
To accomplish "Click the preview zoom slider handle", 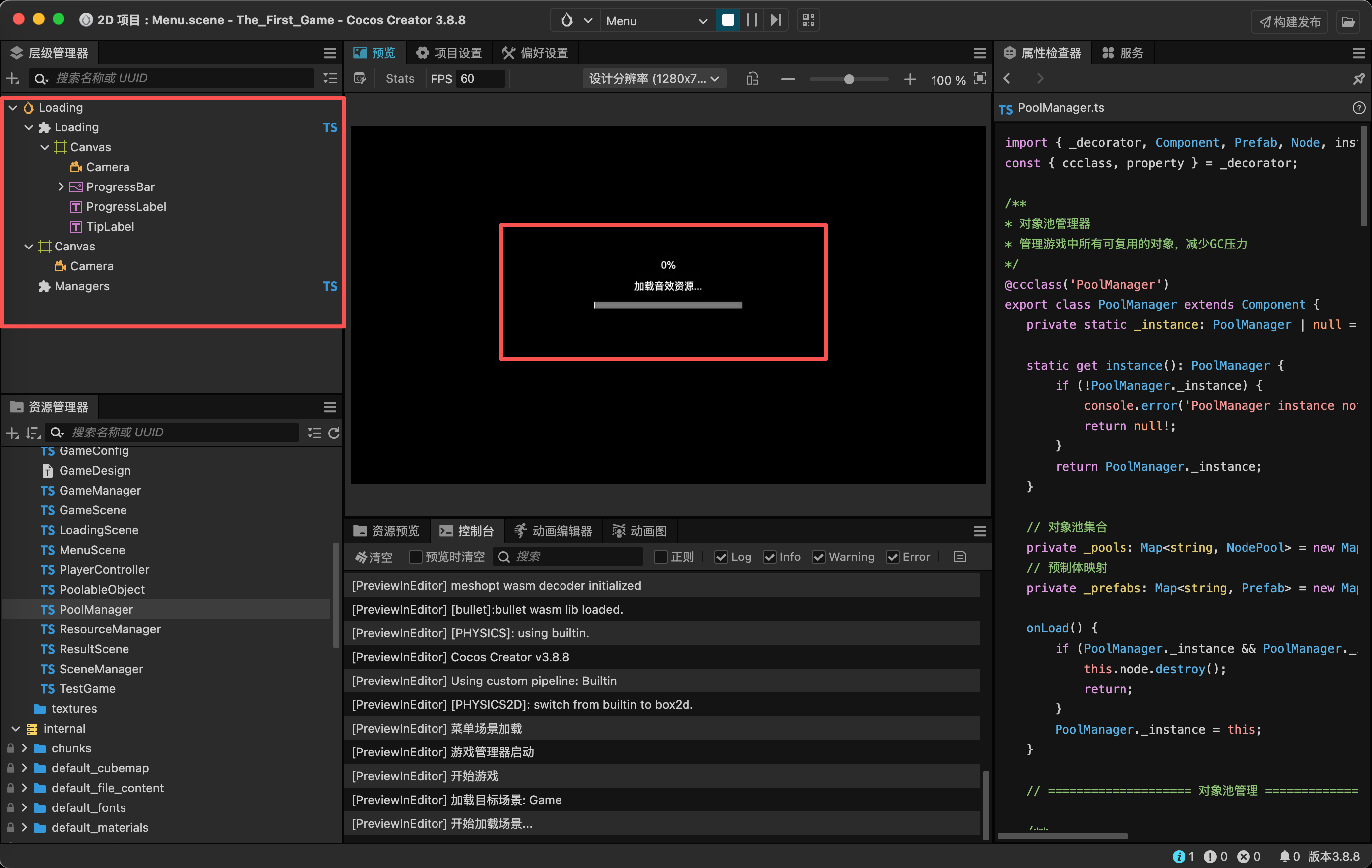I will coord(848,79).
